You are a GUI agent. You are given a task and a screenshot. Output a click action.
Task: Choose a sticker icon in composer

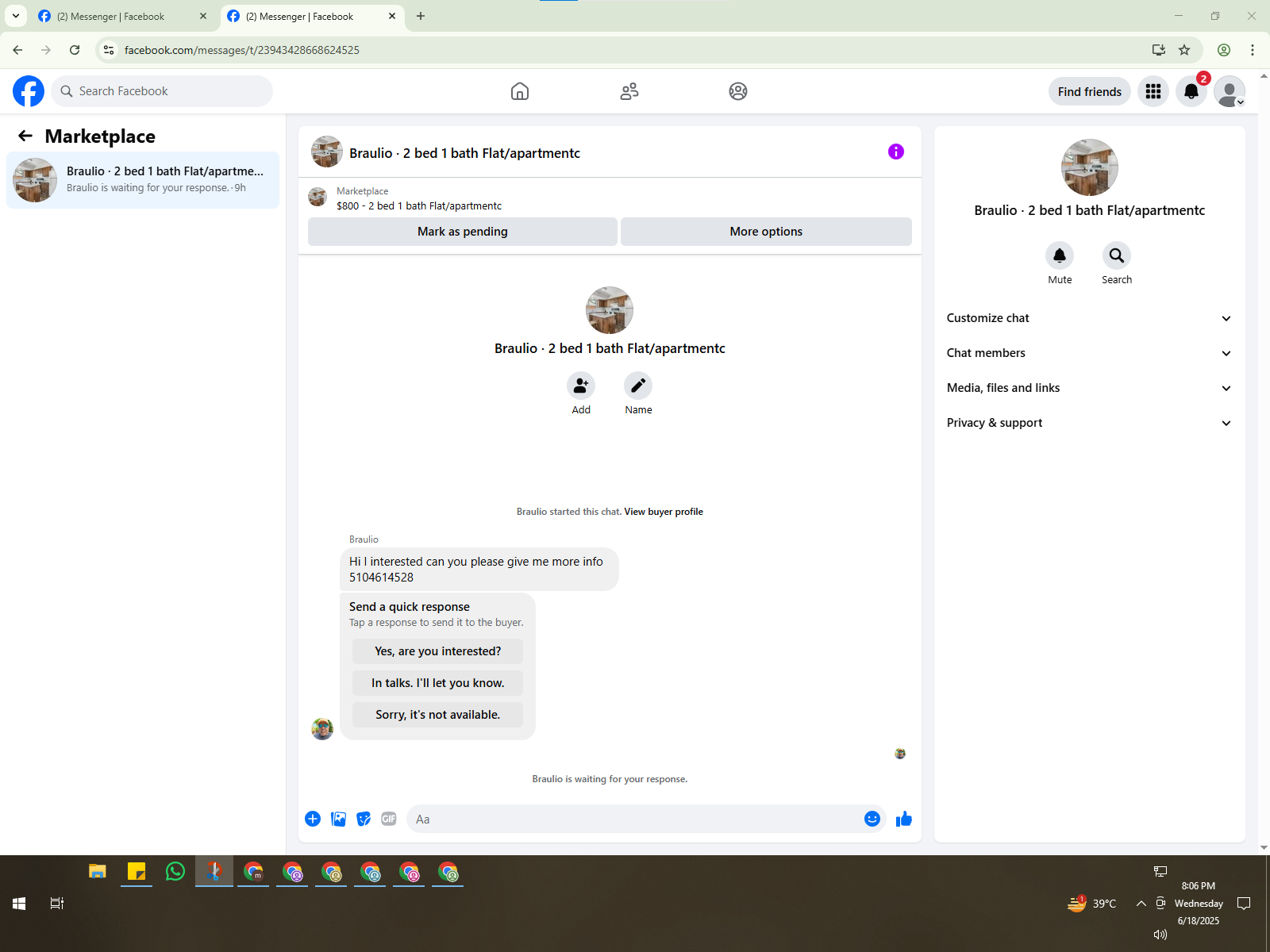tap(364, 819)
